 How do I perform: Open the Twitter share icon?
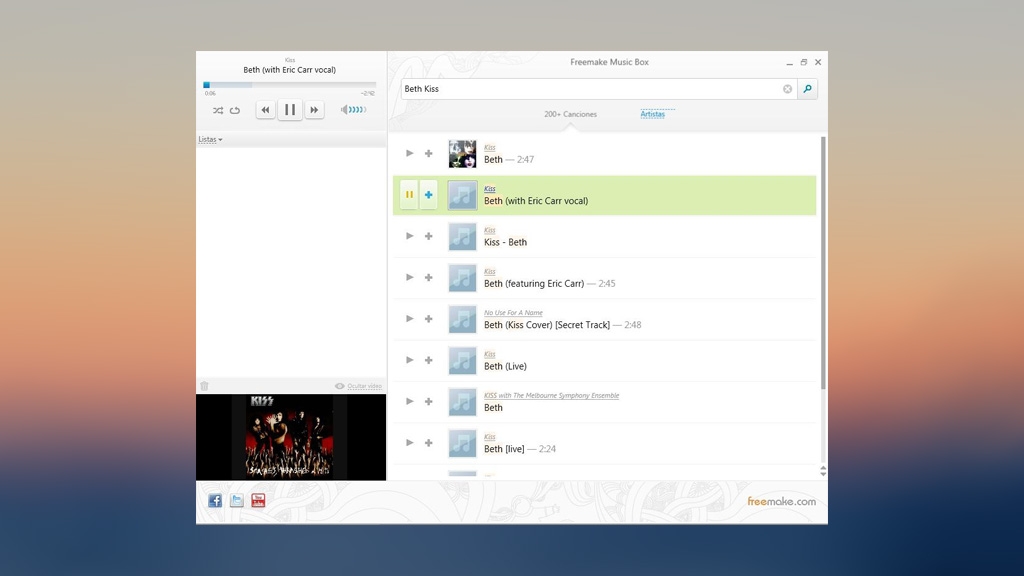point(236,500)
